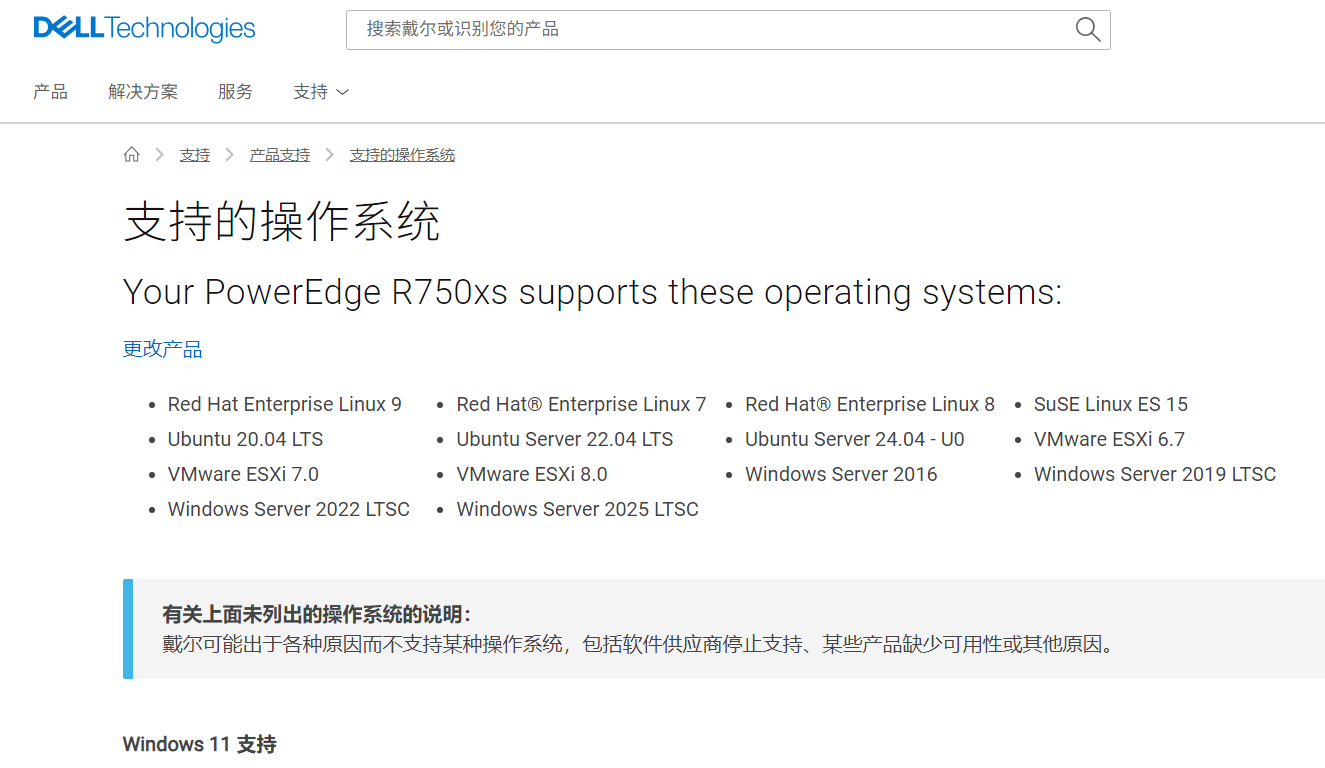
Task: Select Ubuntu Server 24.04 - U0 entry
Action: pos(855,440)
